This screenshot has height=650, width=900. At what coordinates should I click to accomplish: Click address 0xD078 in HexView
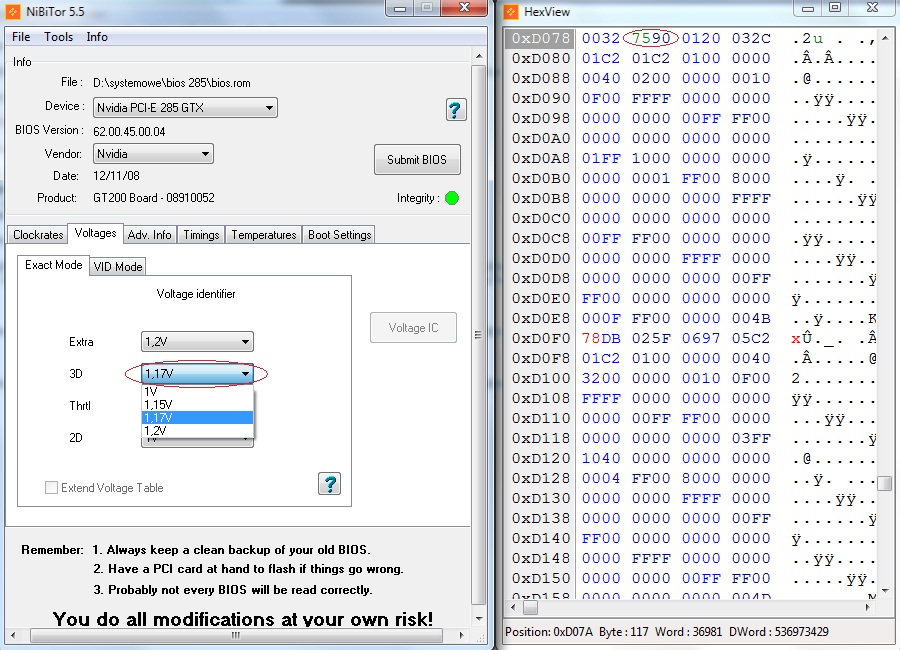click(x=541, y=38)
